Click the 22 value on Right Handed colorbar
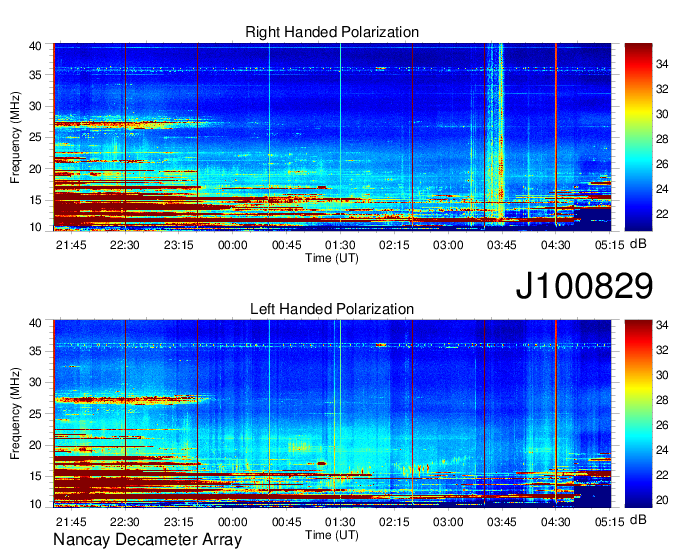This screenshot has height=552, width=680. click(x=662, y=214)
